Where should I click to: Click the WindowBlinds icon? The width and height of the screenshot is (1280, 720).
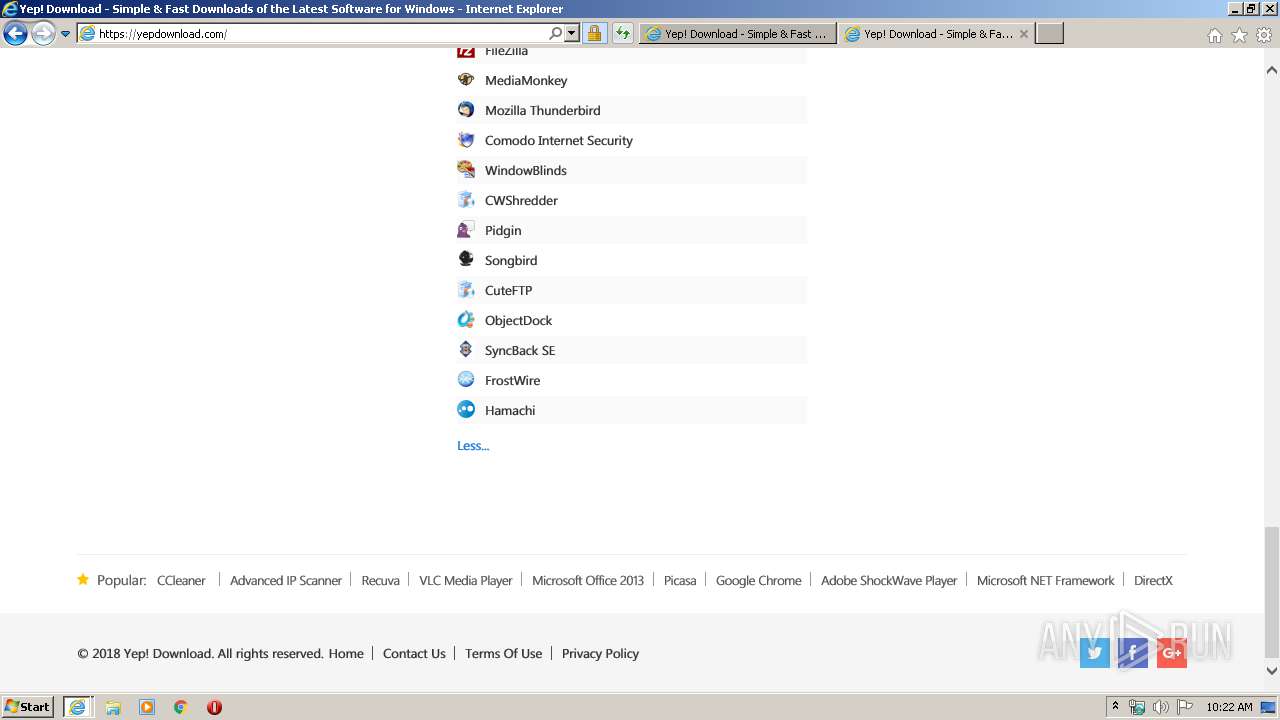tap(466, 170)
